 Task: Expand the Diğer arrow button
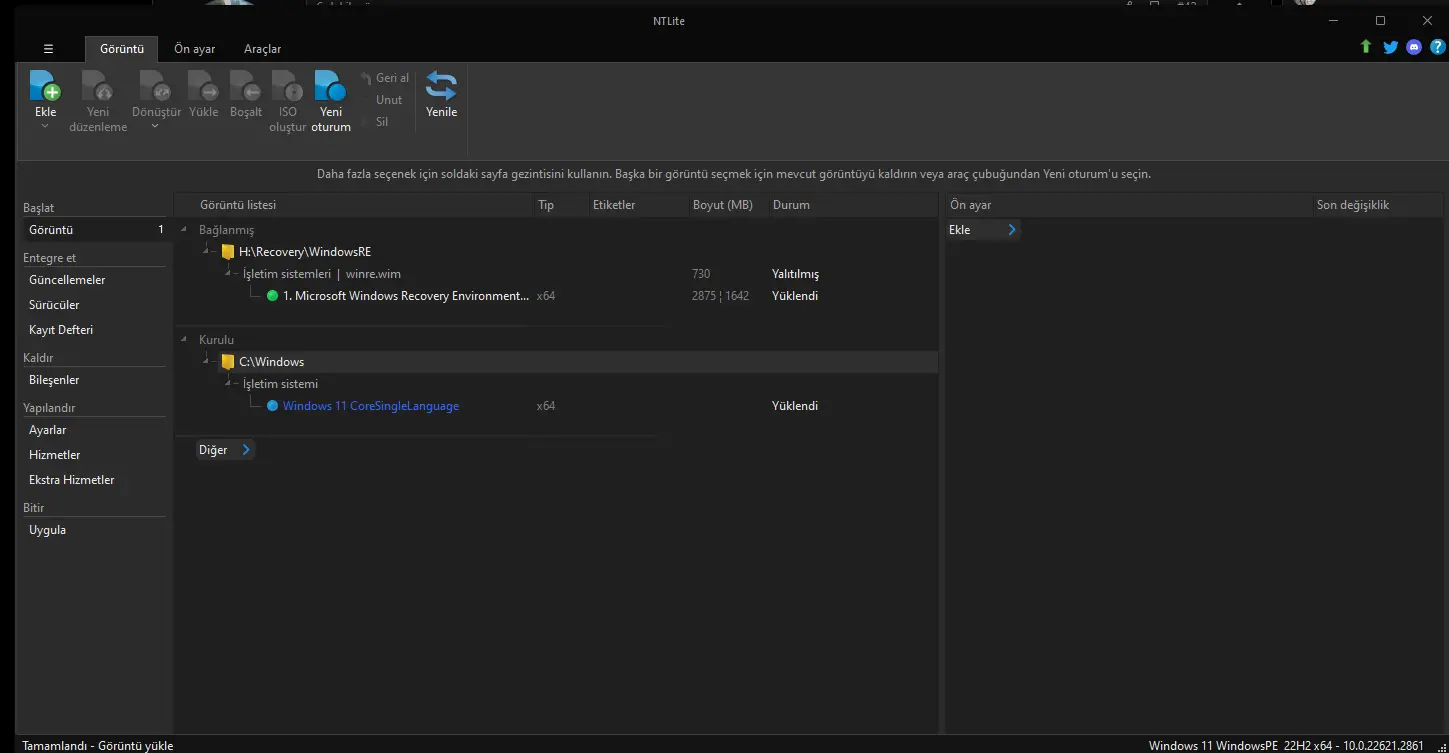point(246,450)
